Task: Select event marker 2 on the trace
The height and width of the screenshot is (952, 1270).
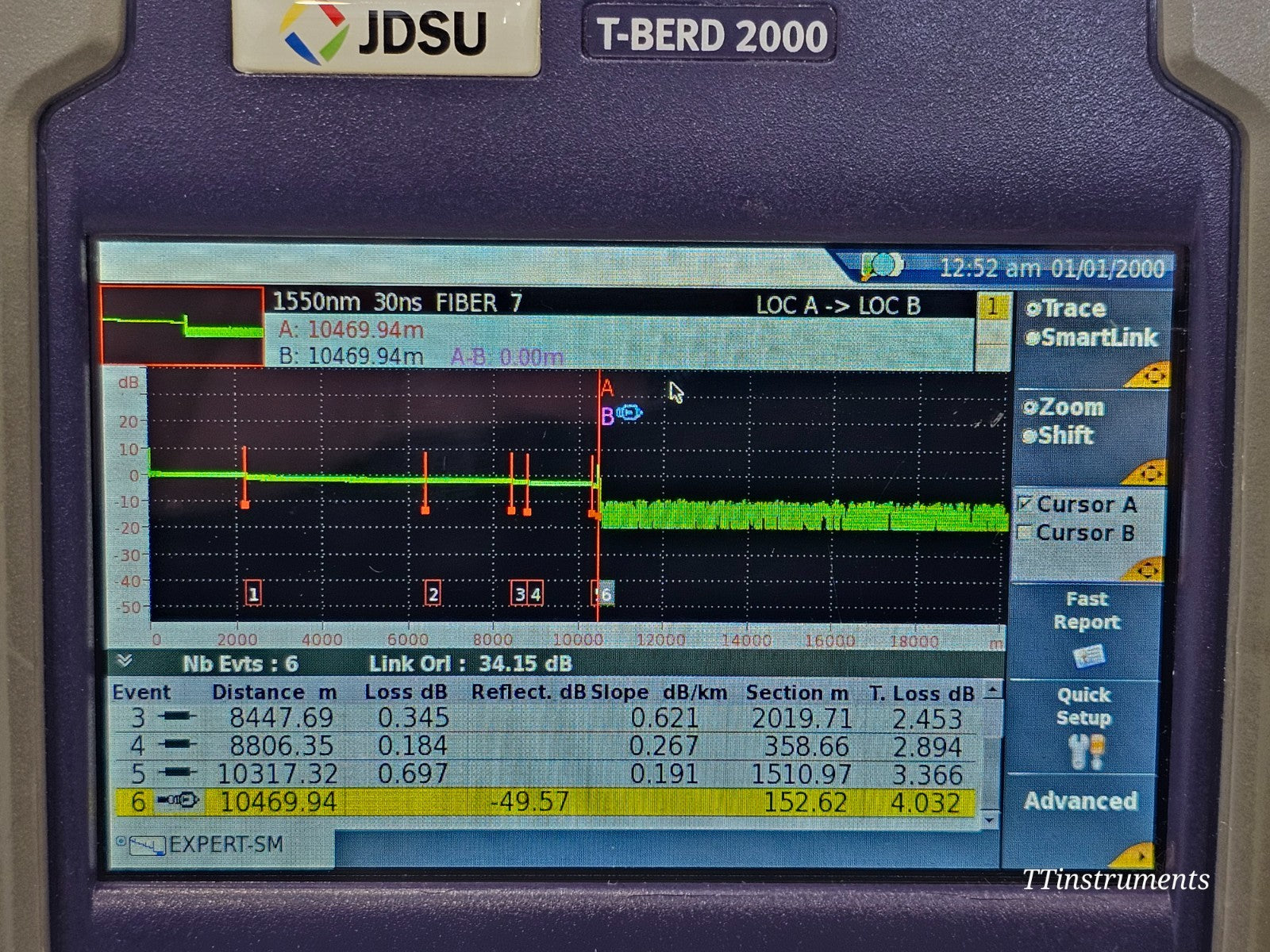Action: click(x=433, y=592)
